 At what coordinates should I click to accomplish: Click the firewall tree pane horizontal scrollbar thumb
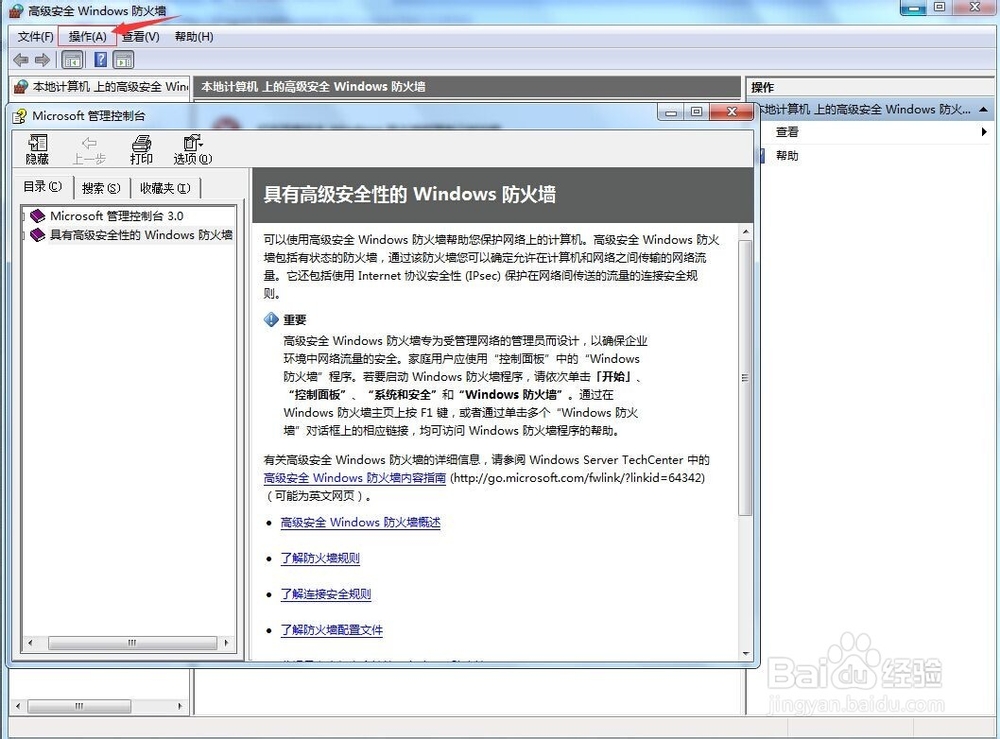[x=79, y=706]
